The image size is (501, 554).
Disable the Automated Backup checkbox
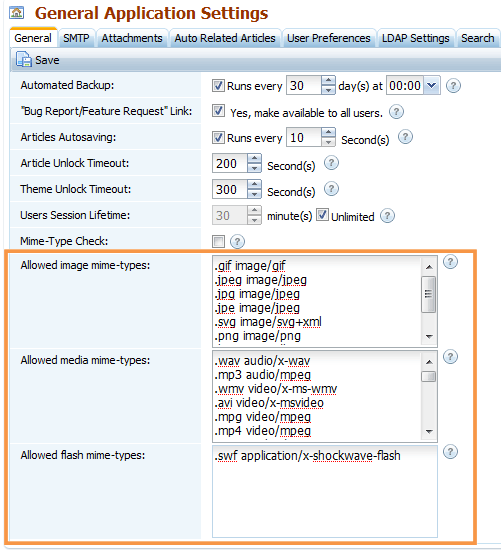coord(218,86)
